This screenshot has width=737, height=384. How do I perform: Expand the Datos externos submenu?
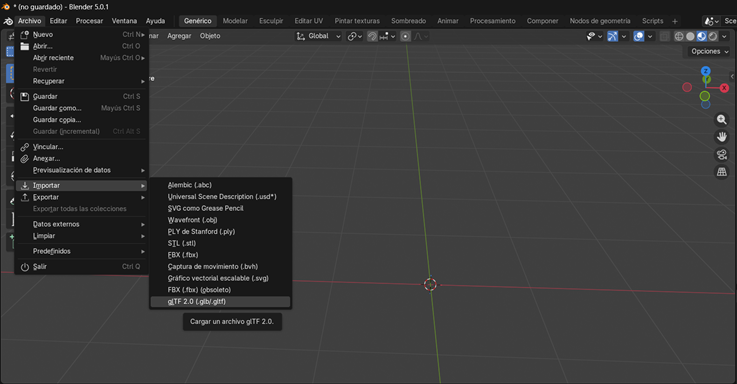click(82, 224)
